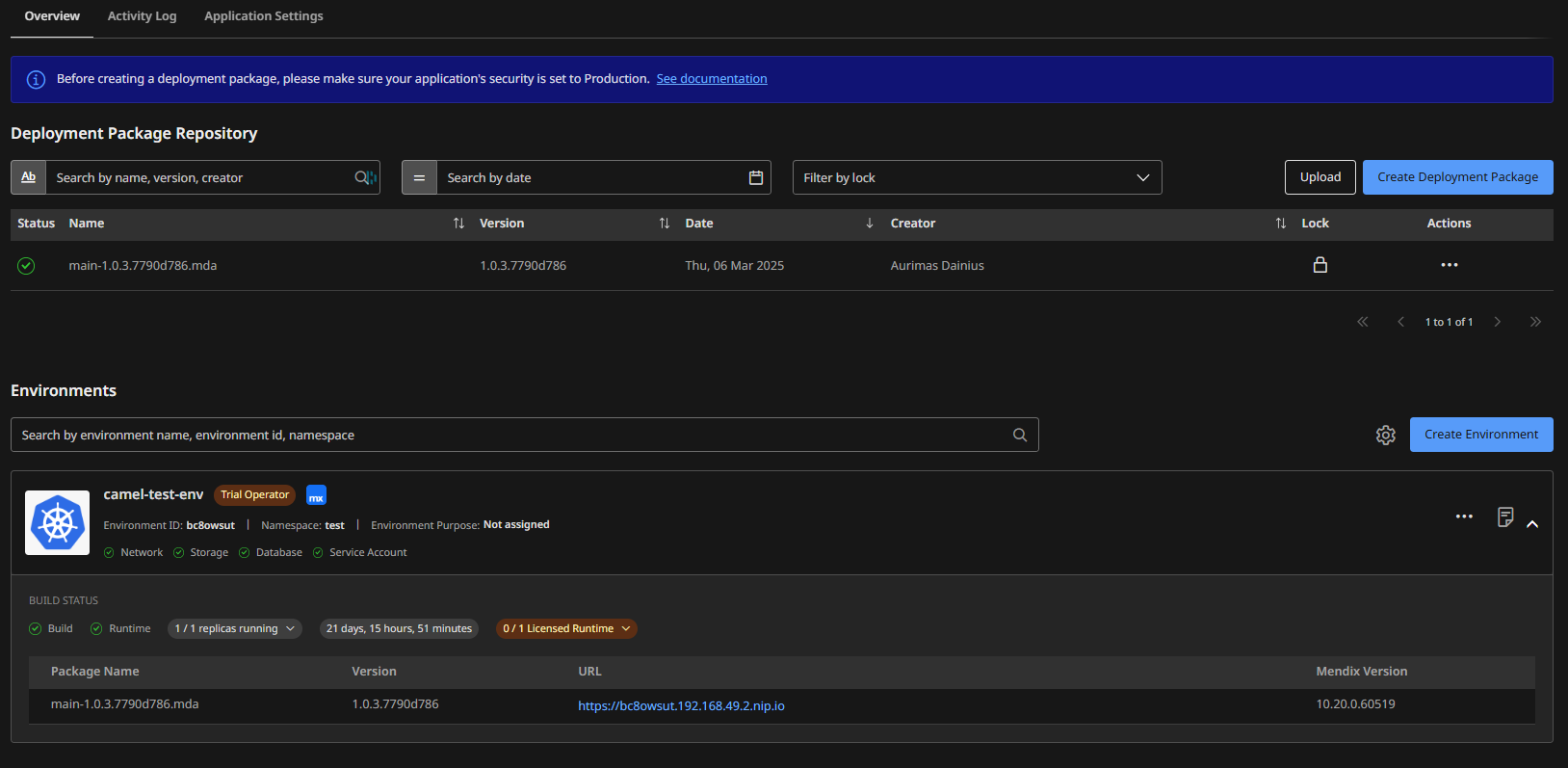Open the calendar date picker icon

756,177
